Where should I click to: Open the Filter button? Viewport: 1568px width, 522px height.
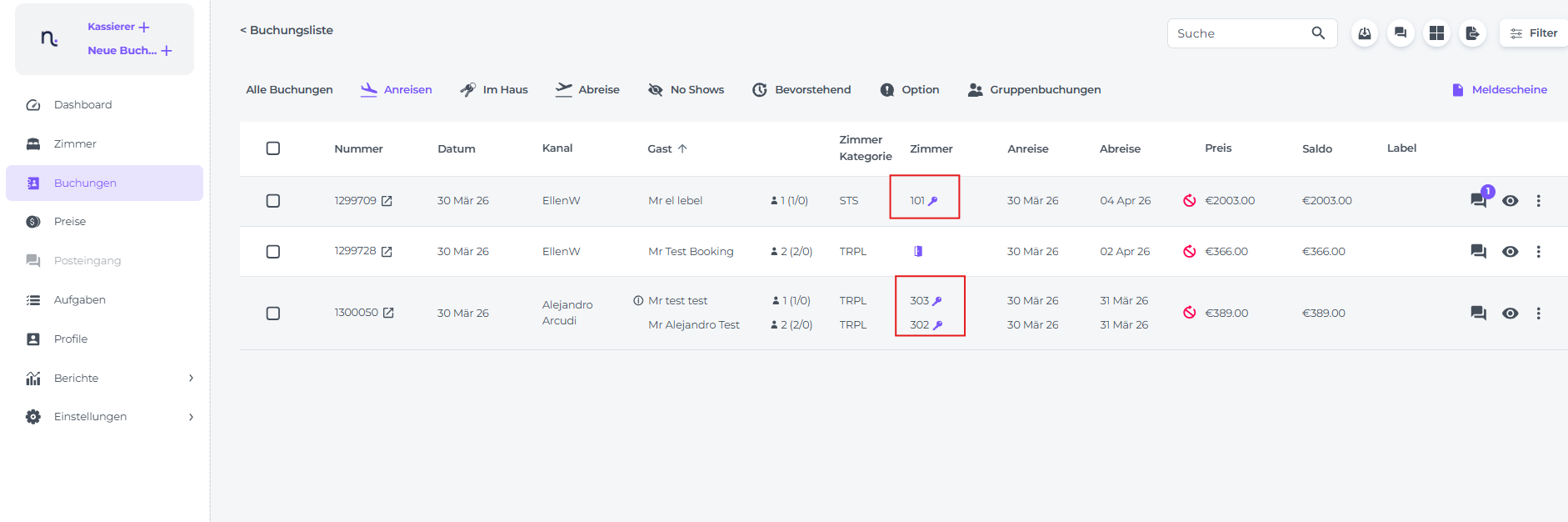[x=1534, y=33]
